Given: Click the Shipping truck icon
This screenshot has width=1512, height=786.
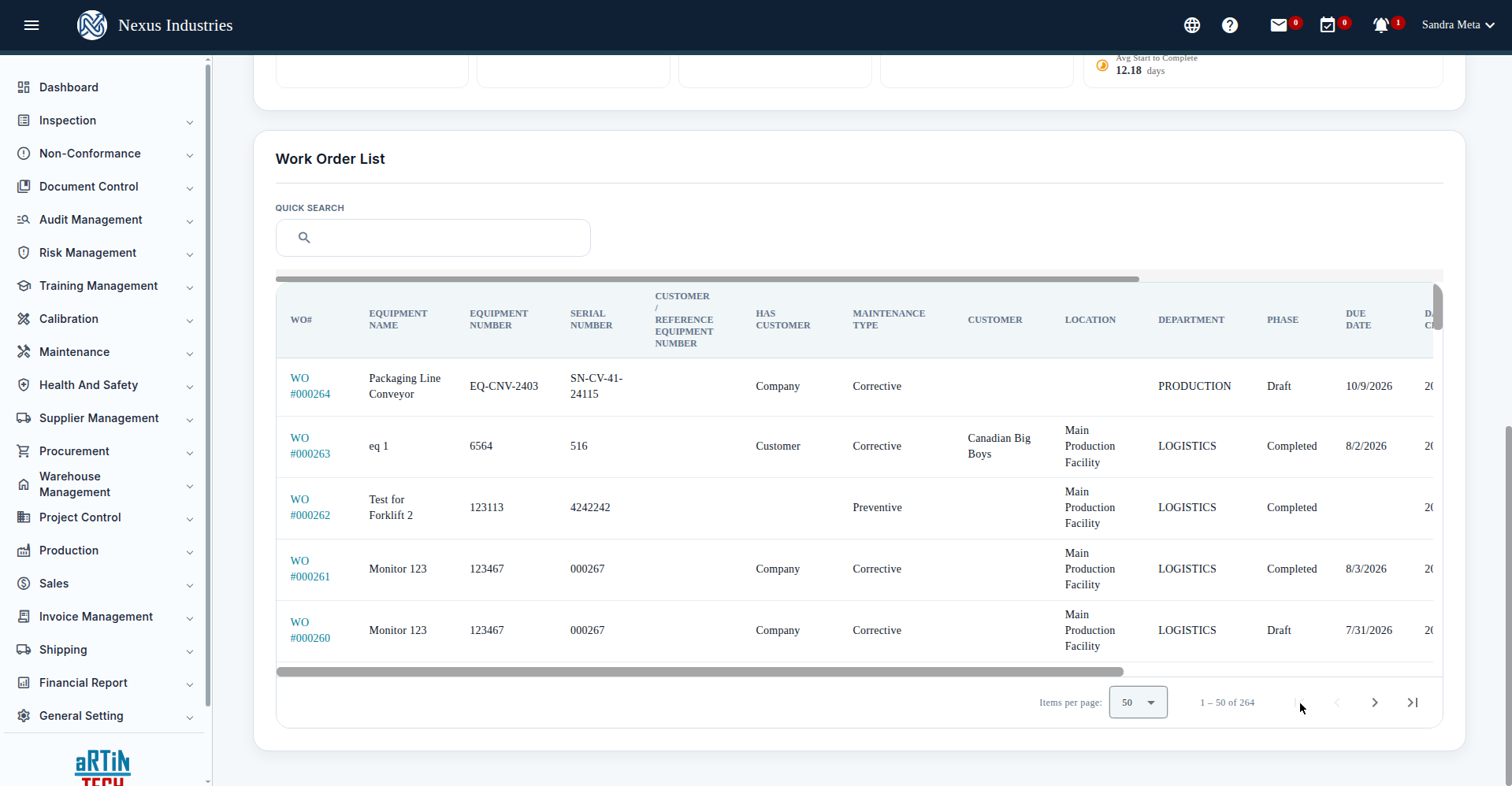Looking at the screenshot, I should point(24,650).
